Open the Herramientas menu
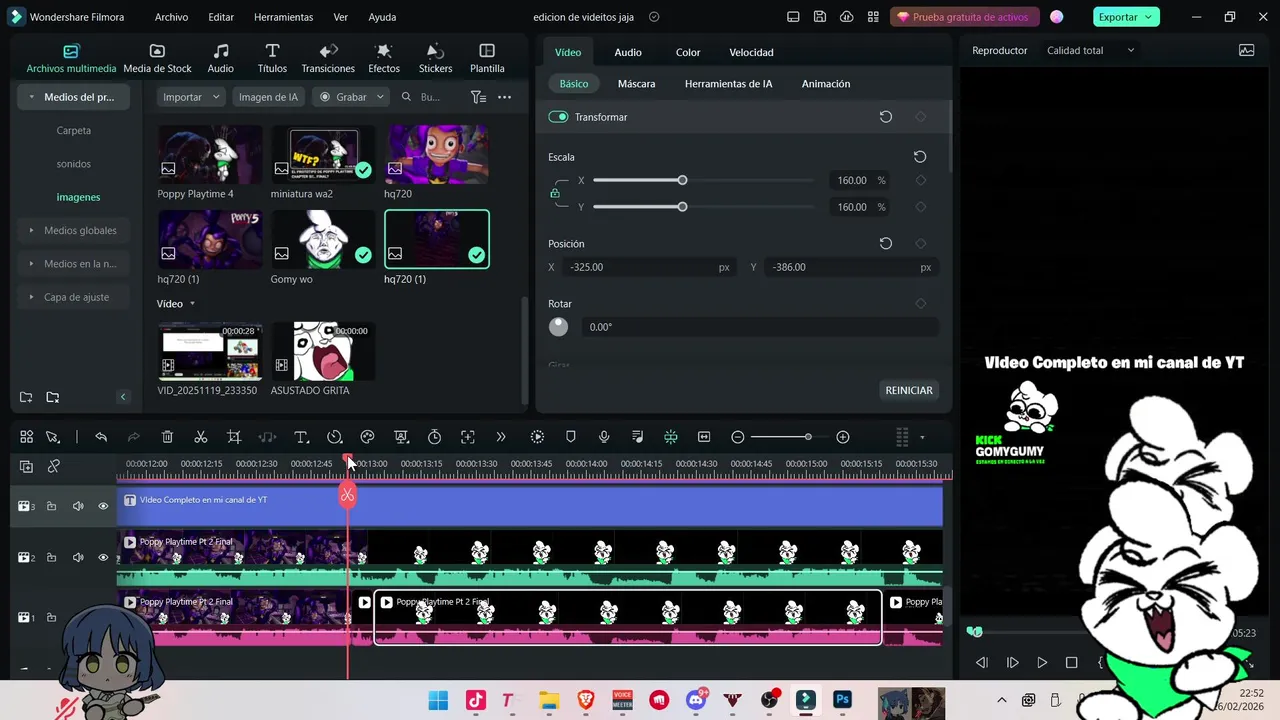Image resolution: width=1280 pixels, height=720 pixels. tap(283, 17)
